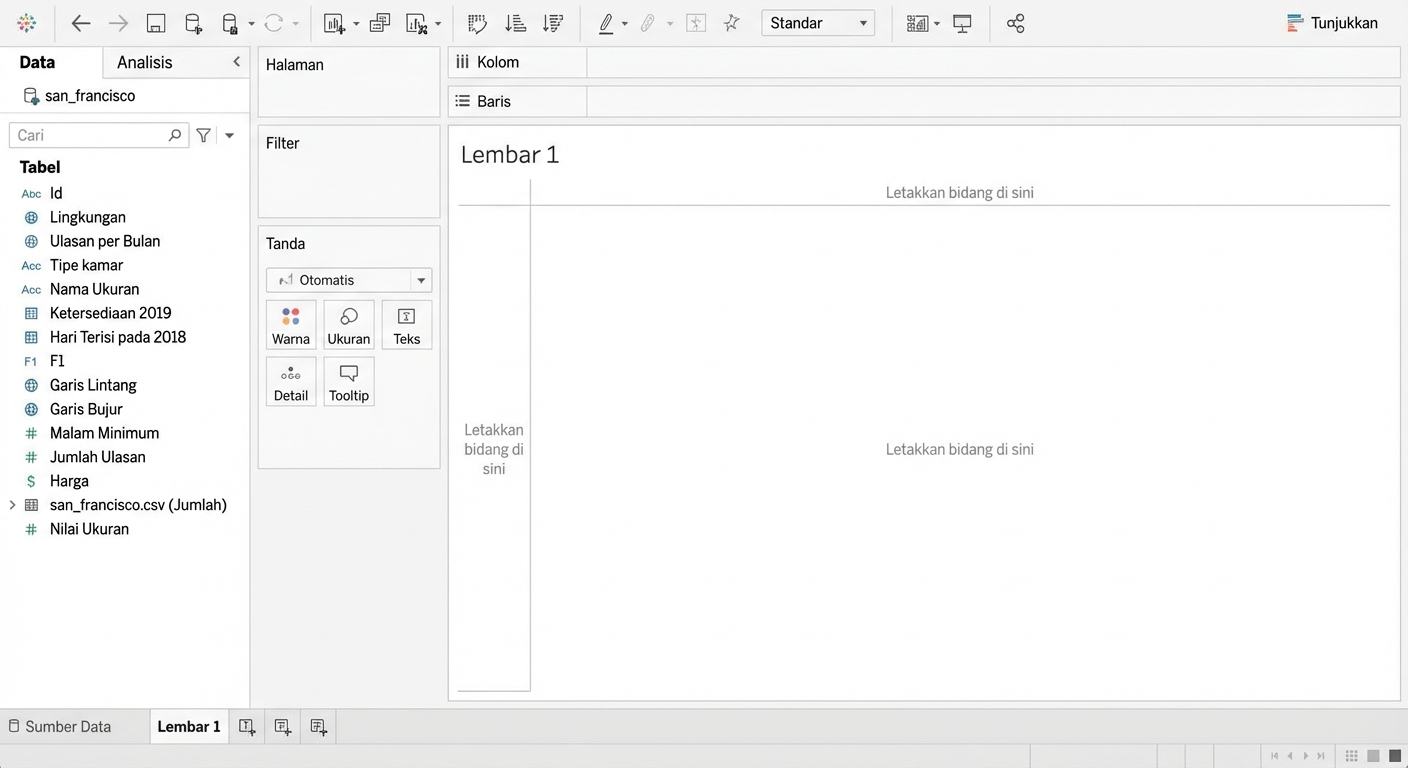Switch to the Analisis tab
Screen dimensions: 1408x768
(x=145, y=62)
